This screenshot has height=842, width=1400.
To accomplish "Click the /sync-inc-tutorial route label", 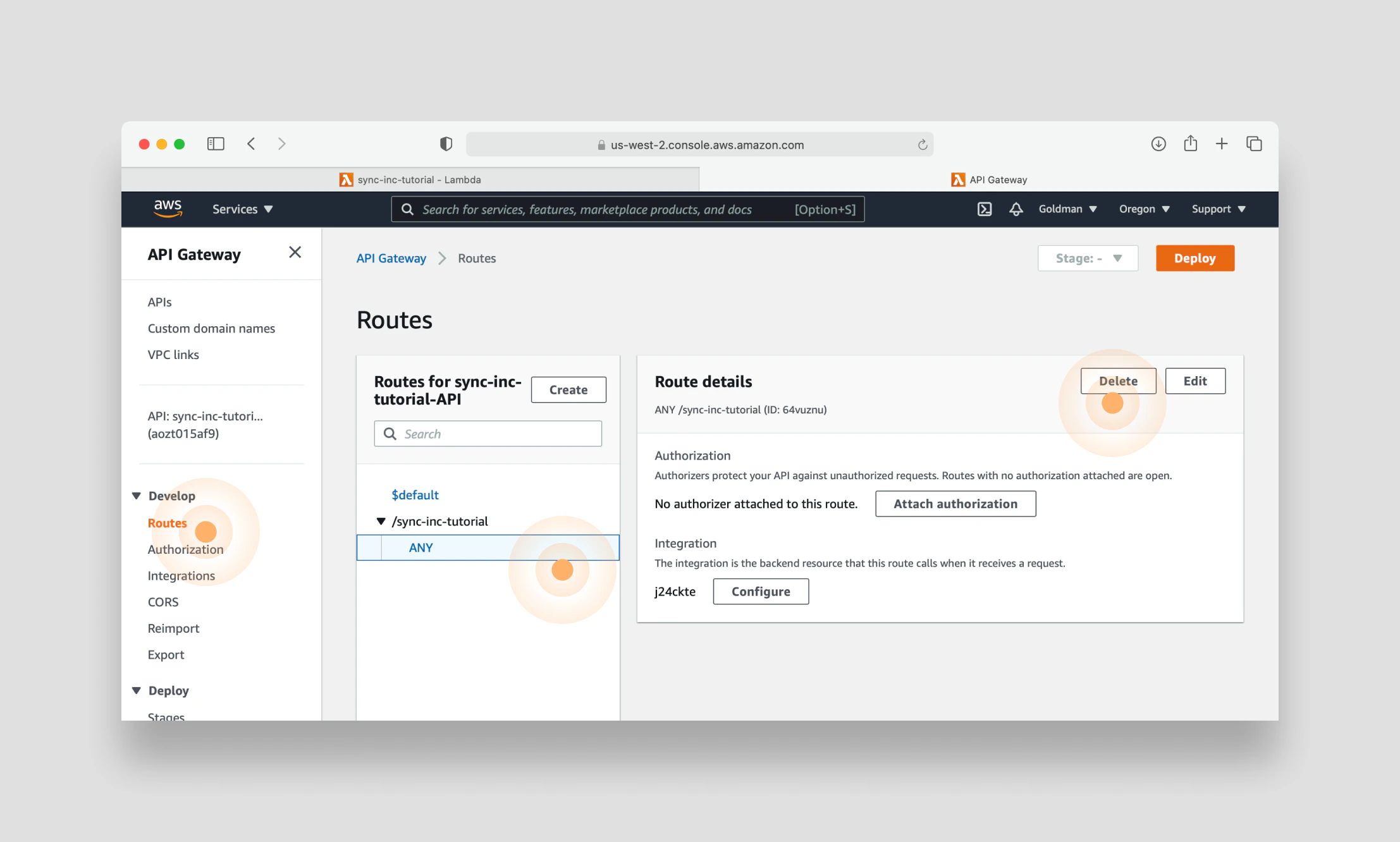I will tap(439, 522).
